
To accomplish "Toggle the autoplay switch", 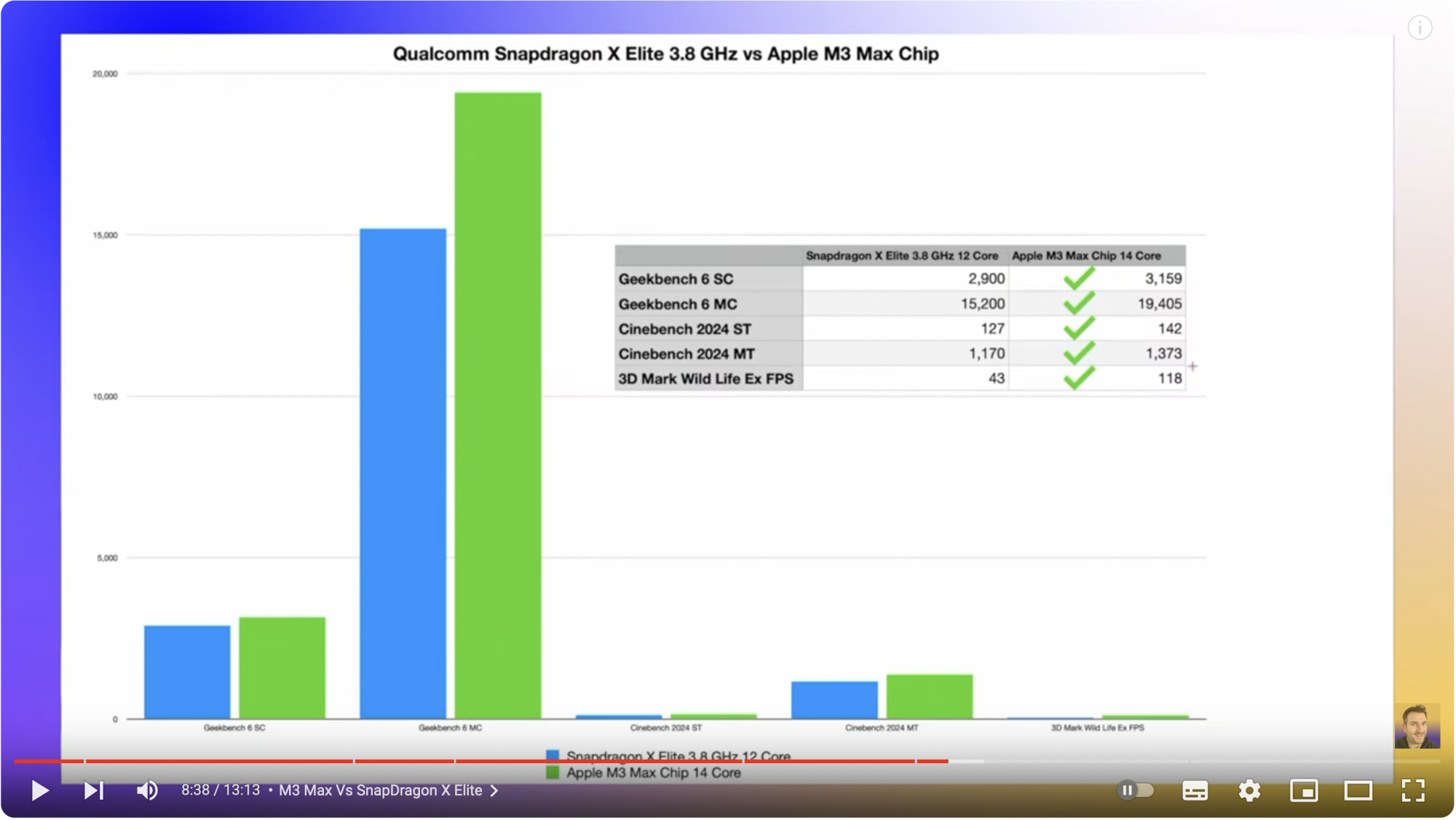I will click(1136, 791).
